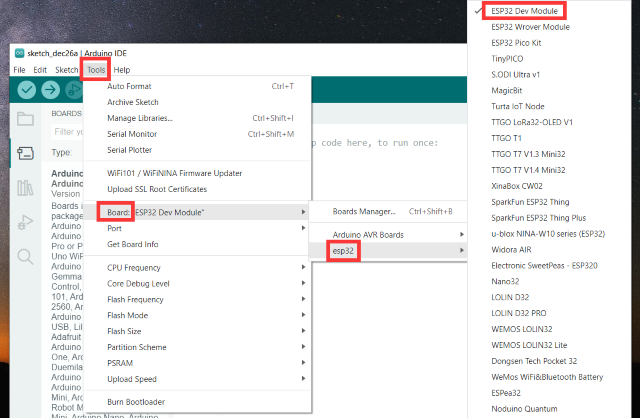The height and width of the screenshot is (418, 640).
Task: Click the Verify checkmark button
Action: tap(27, 90)
